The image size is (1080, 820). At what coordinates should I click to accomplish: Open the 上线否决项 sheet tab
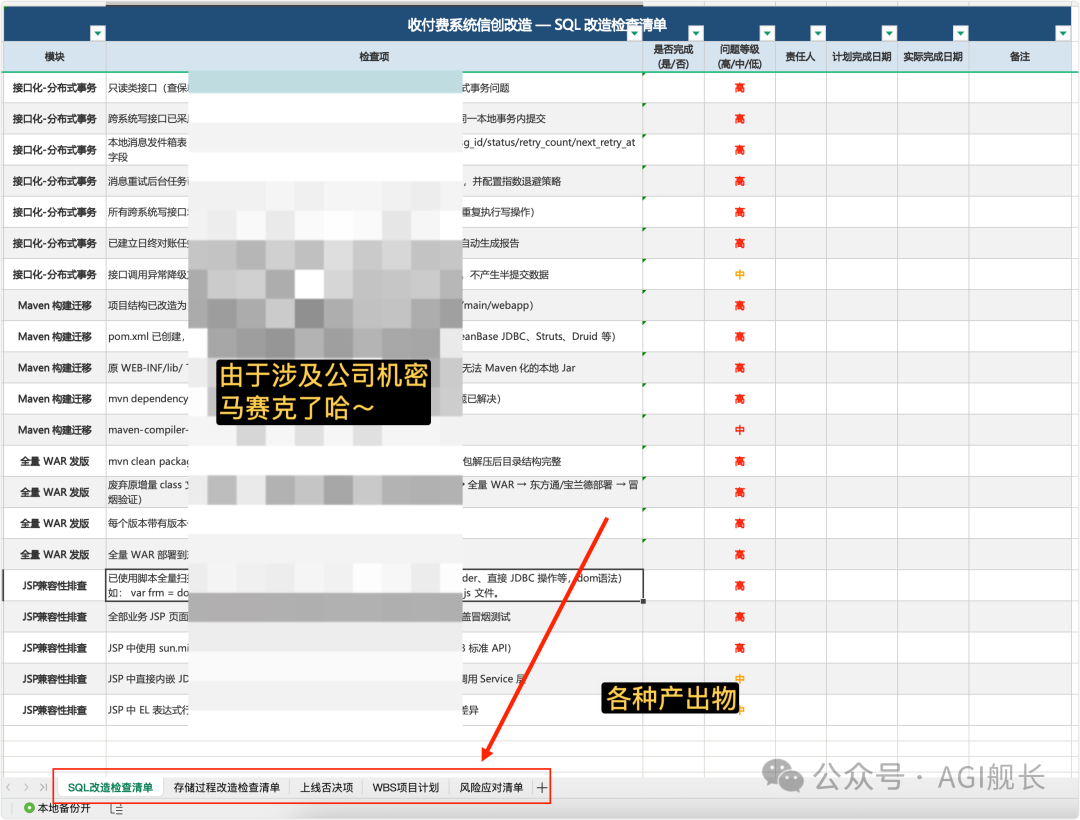(x=326, y=788)
